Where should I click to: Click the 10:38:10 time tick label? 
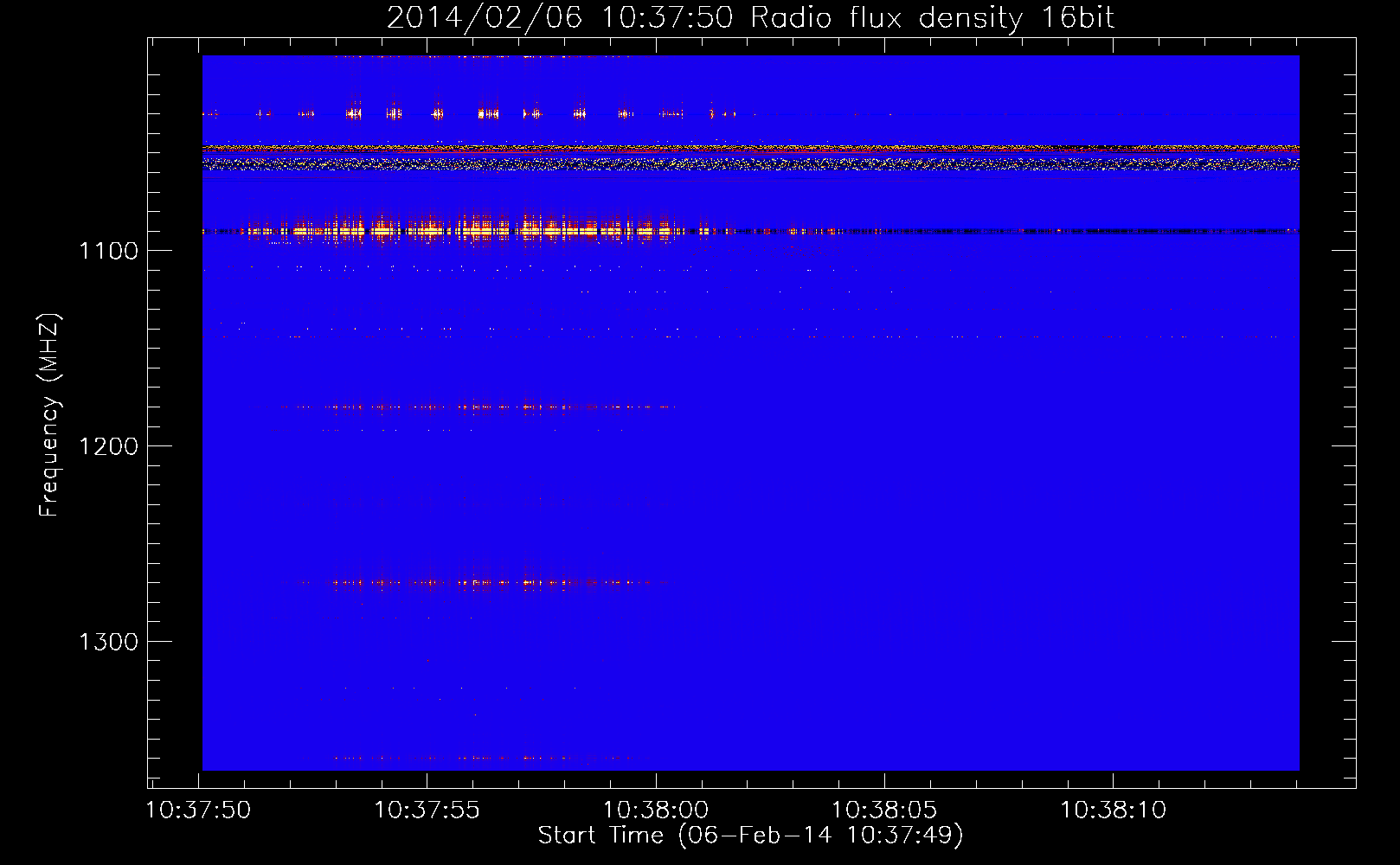click(1114, 811)
